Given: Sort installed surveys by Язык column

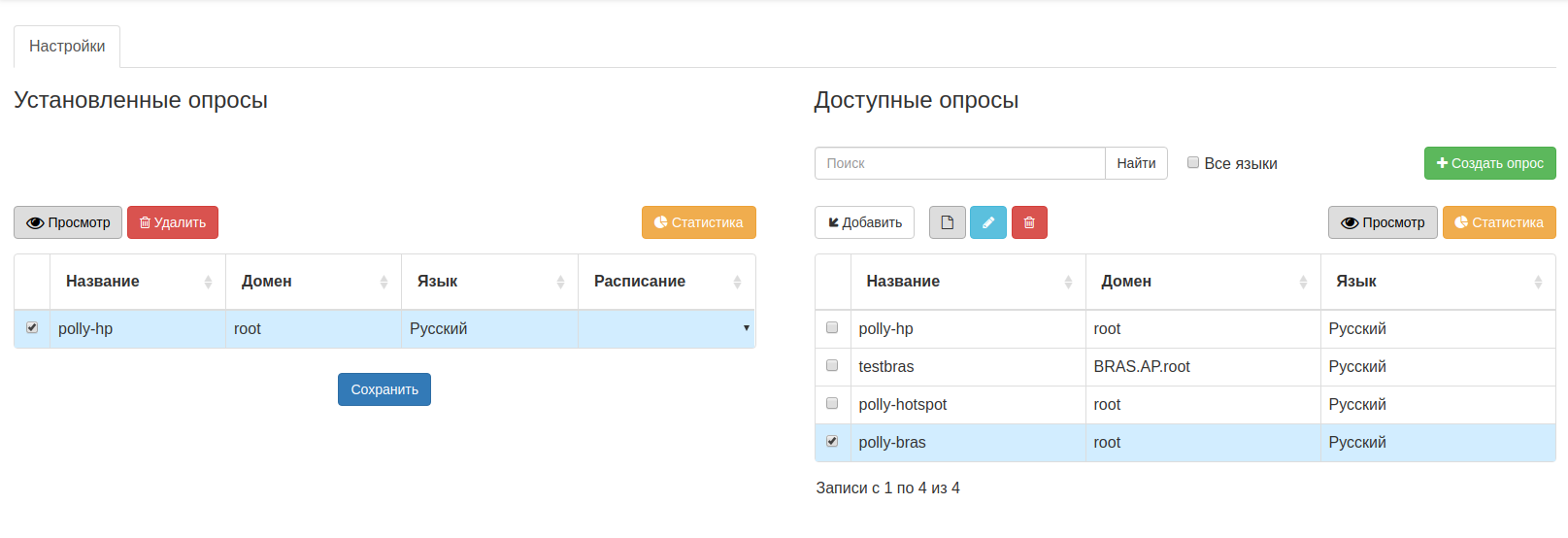Looking at the screenshot, I should click(x=489, y=282).
